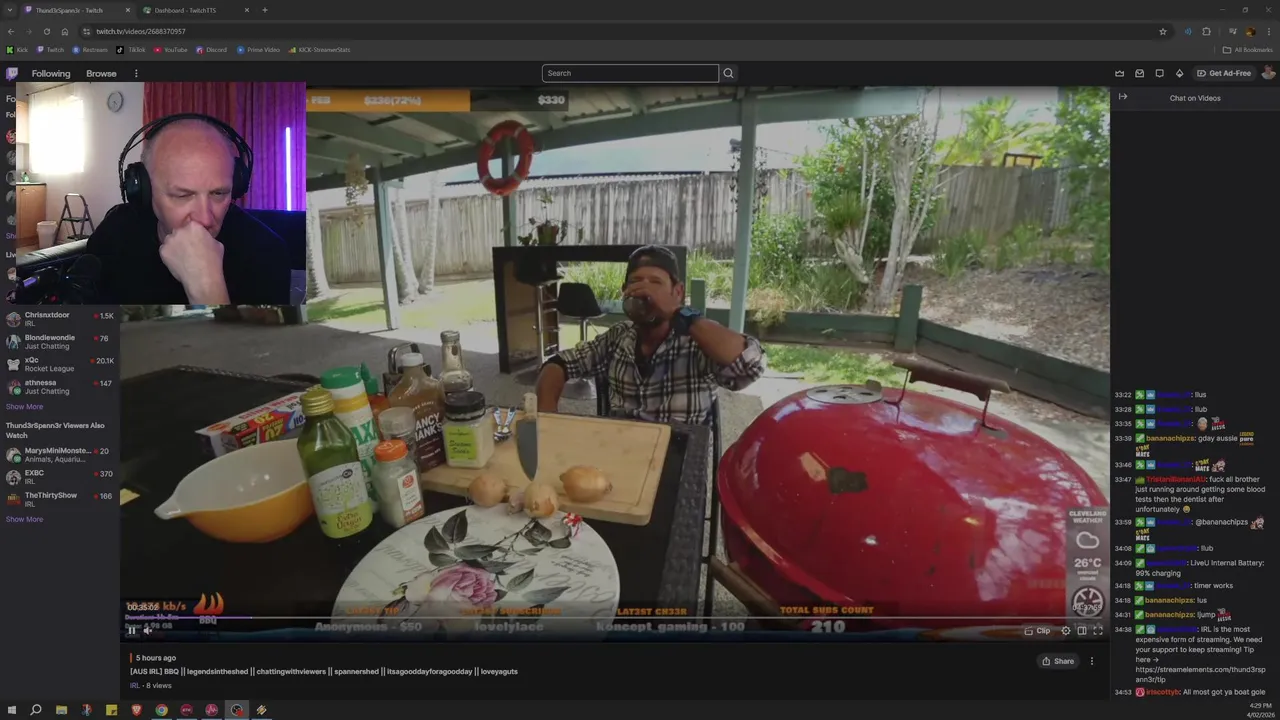This screenshot has width=1280, height=720.
Task: Open Whispers chat bubble icon
Action: 1159,73
